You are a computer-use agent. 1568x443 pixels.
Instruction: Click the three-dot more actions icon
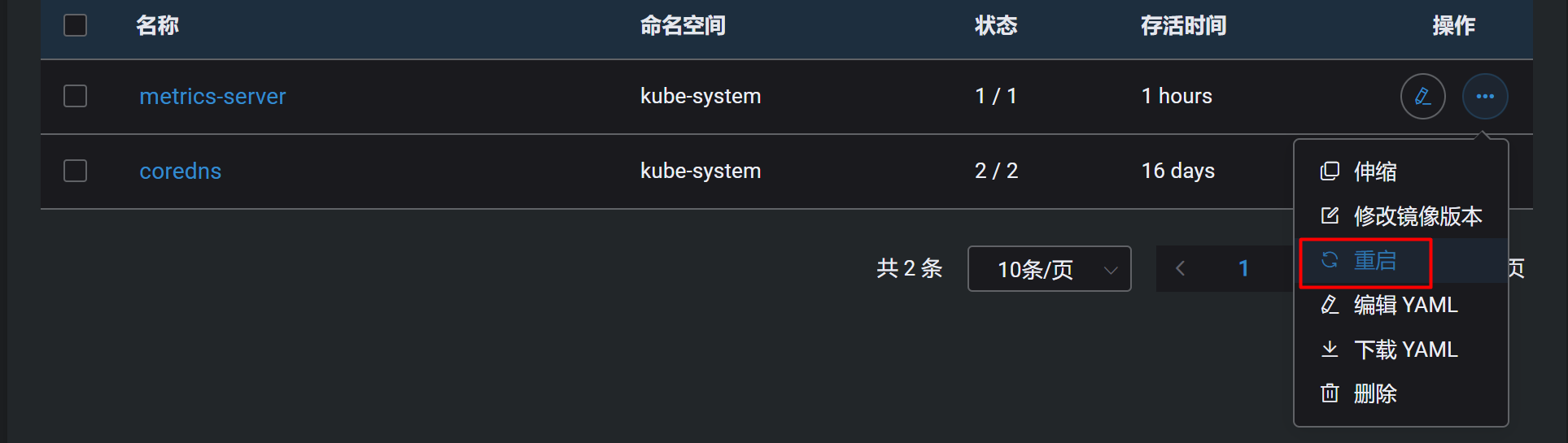1485,97
